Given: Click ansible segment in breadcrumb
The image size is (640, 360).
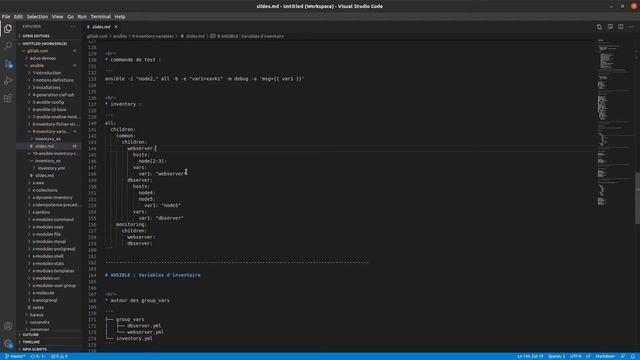Looking at the screenshot, I should [120, 36].
